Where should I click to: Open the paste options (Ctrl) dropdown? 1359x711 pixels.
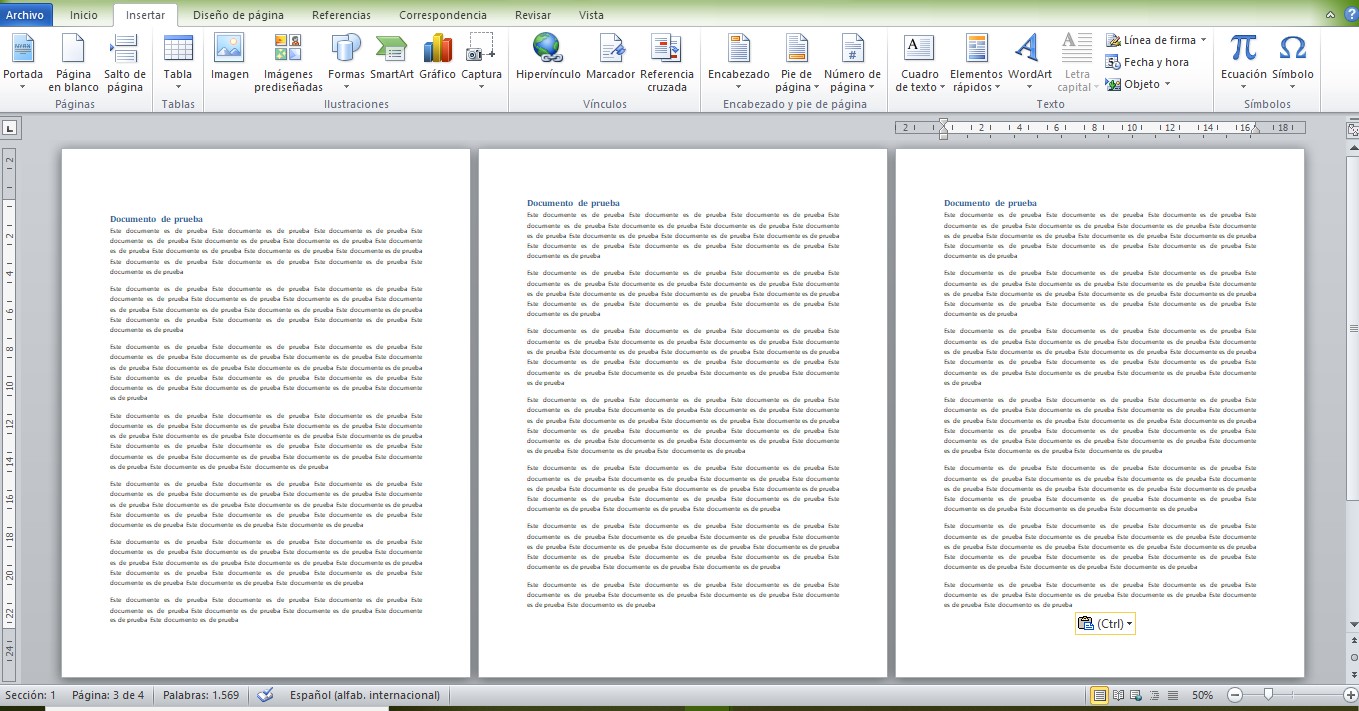click(1105, 623)
